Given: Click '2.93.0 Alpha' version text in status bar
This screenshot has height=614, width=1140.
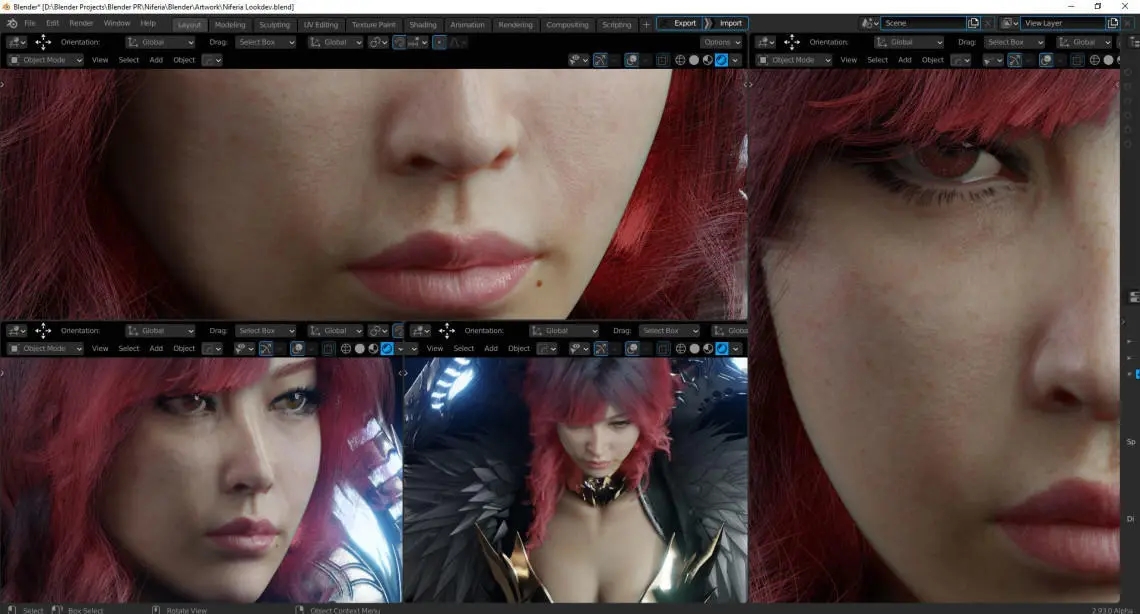Looking at the screenshot, I should click(1112, 610).
